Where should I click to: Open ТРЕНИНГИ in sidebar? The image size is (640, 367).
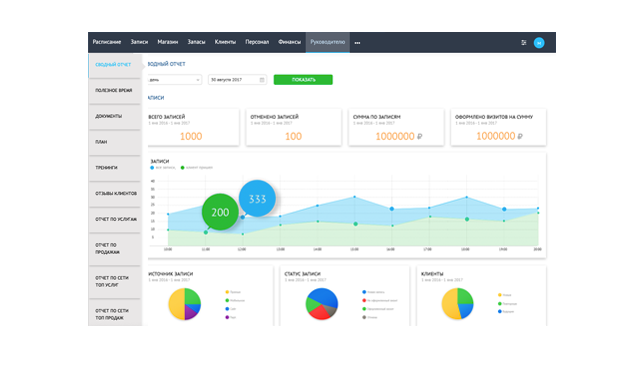(115, 168)
